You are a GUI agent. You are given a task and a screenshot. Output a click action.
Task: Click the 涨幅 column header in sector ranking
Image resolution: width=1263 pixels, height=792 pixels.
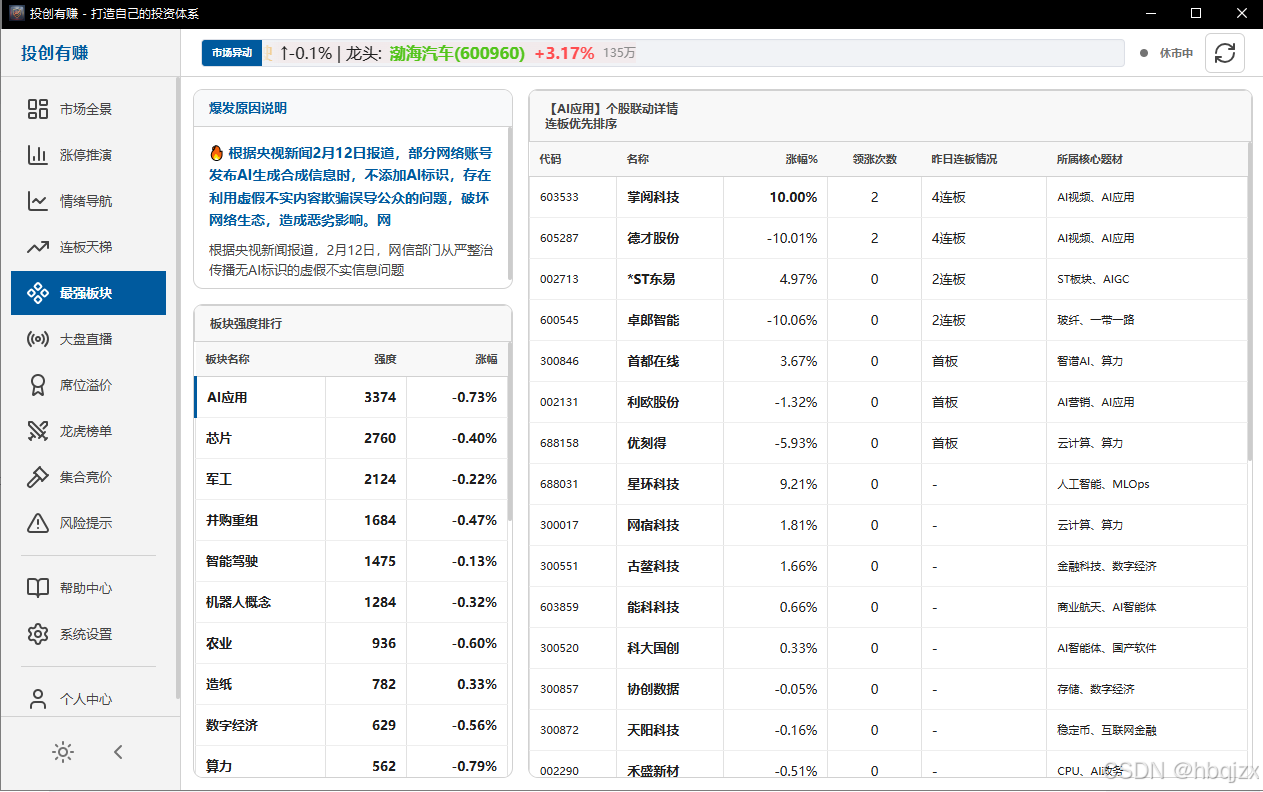point(485,359)
